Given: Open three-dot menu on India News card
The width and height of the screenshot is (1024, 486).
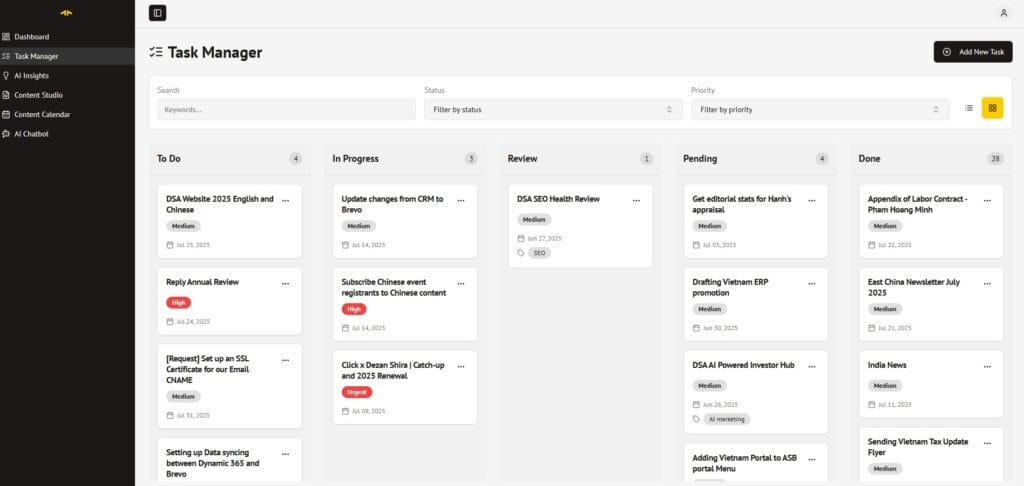Looking at the screenshot, I should pos(987,366).
